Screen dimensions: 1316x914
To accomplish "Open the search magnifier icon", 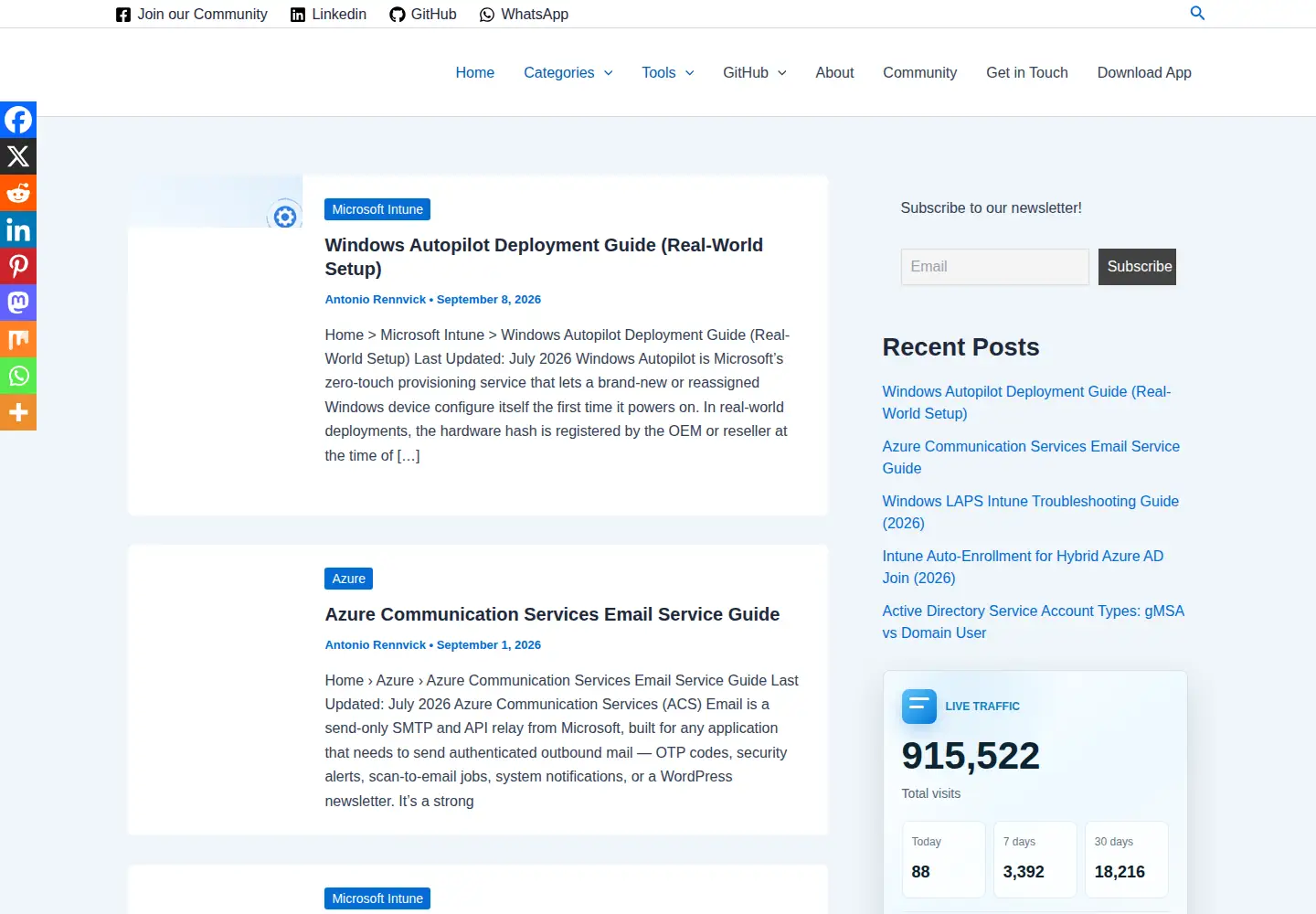I will 1197,13.
